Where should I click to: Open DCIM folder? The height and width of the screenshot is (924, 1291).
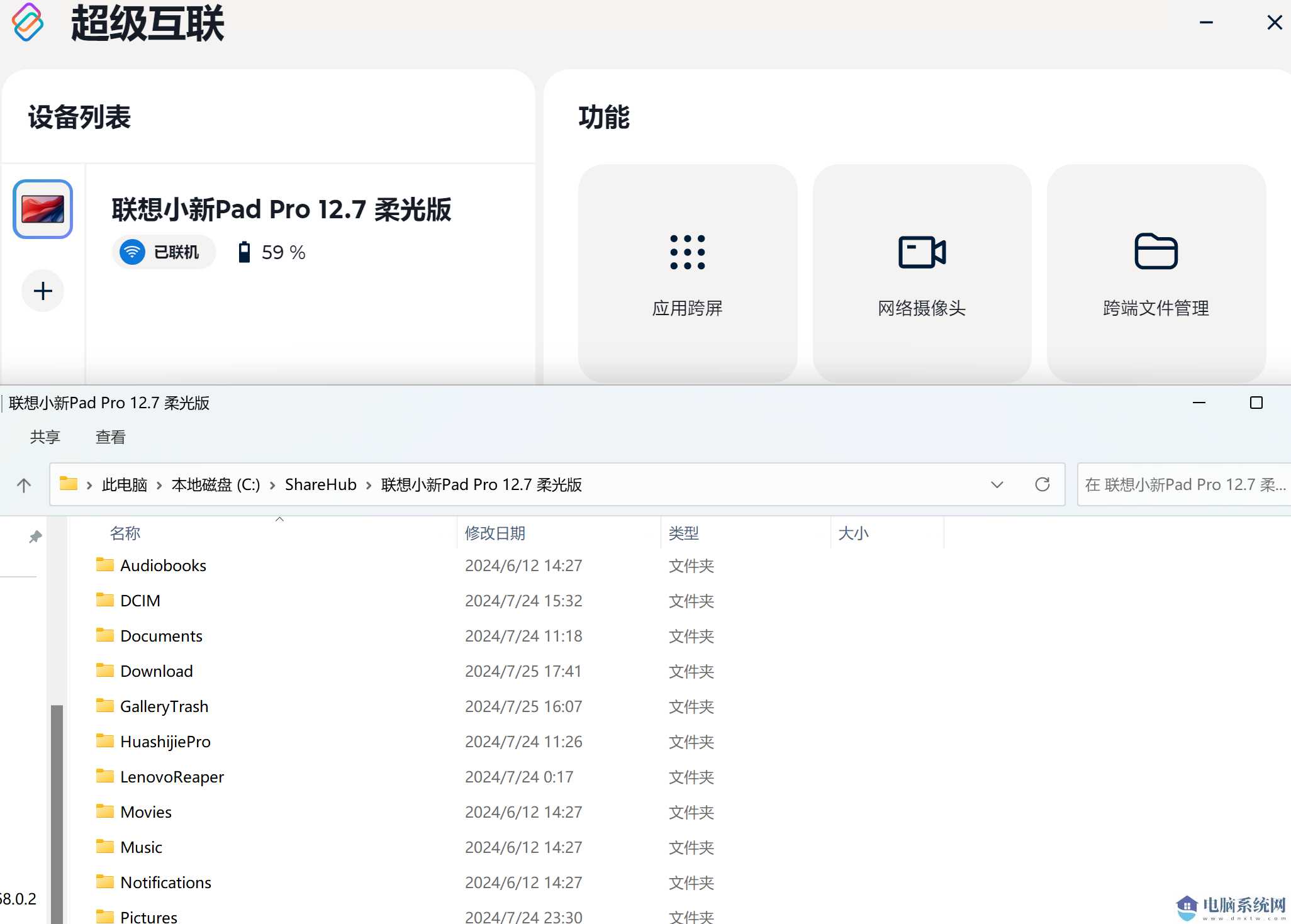tap(140, 600)
